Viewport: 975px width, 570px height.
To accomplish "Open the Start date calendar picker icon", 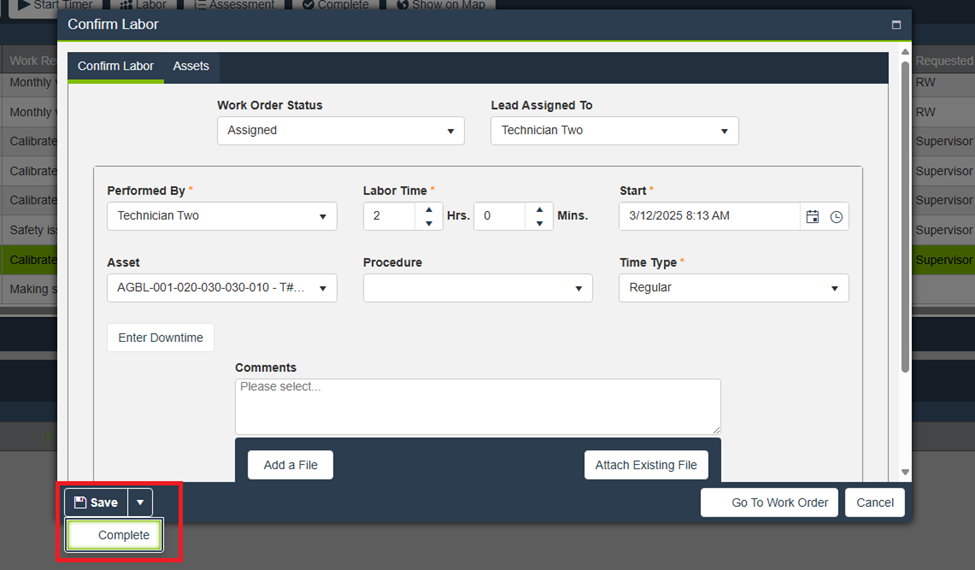I will click(x=812, y=216).
